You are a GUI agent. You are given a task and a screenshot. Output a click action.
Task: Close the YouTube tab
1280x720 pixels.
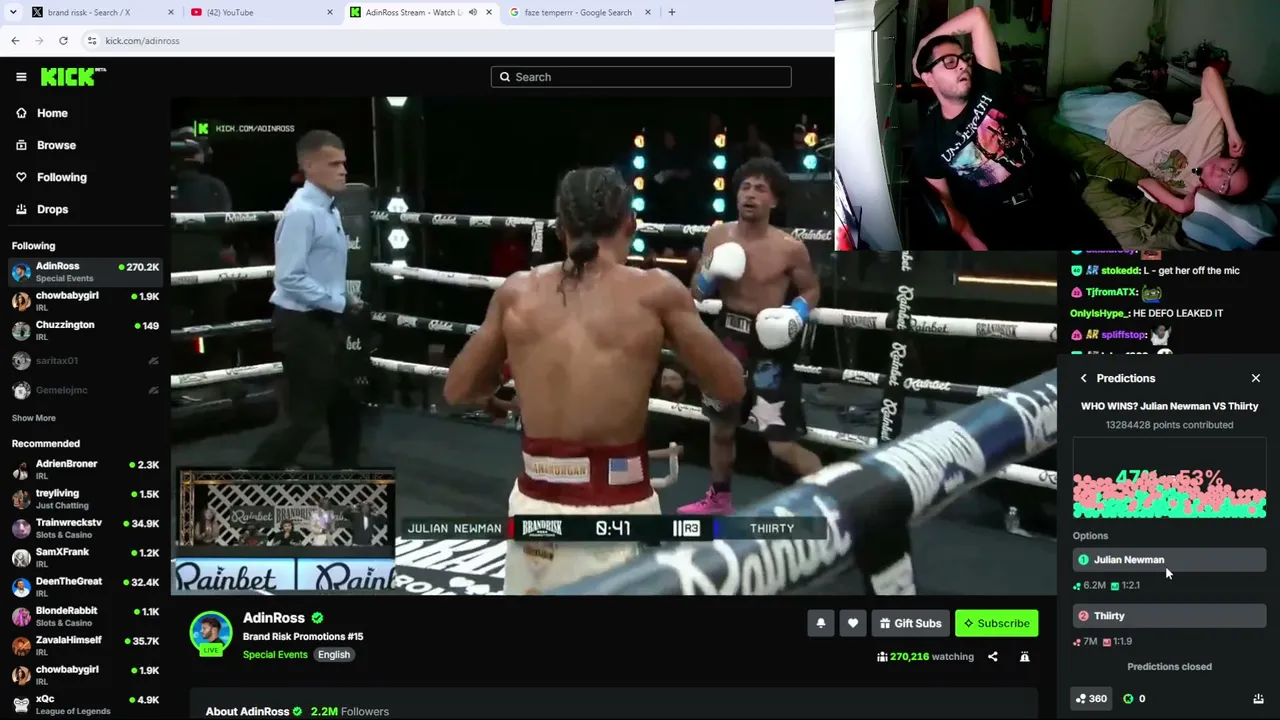pos(330,12)
